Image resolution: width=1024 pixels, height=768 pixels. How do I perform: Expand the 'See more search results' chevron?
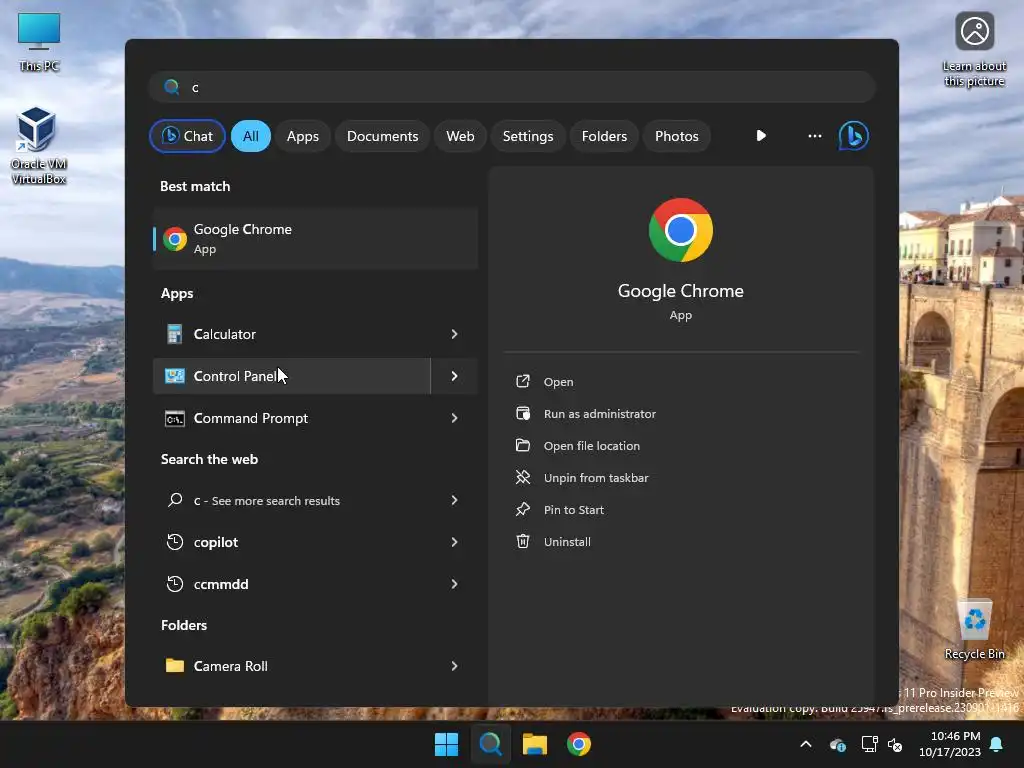[x=455, y=500]
